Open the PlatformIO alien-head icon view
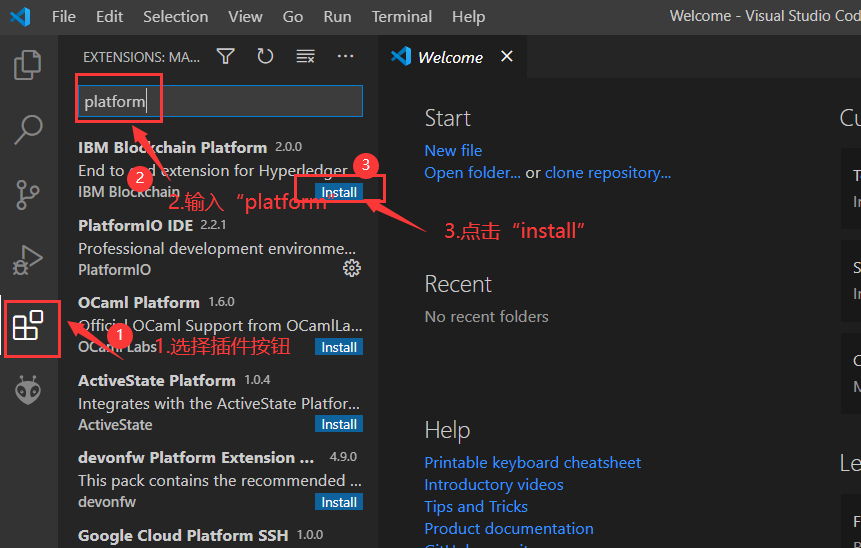The image size is (861, 548). point(27,390)
